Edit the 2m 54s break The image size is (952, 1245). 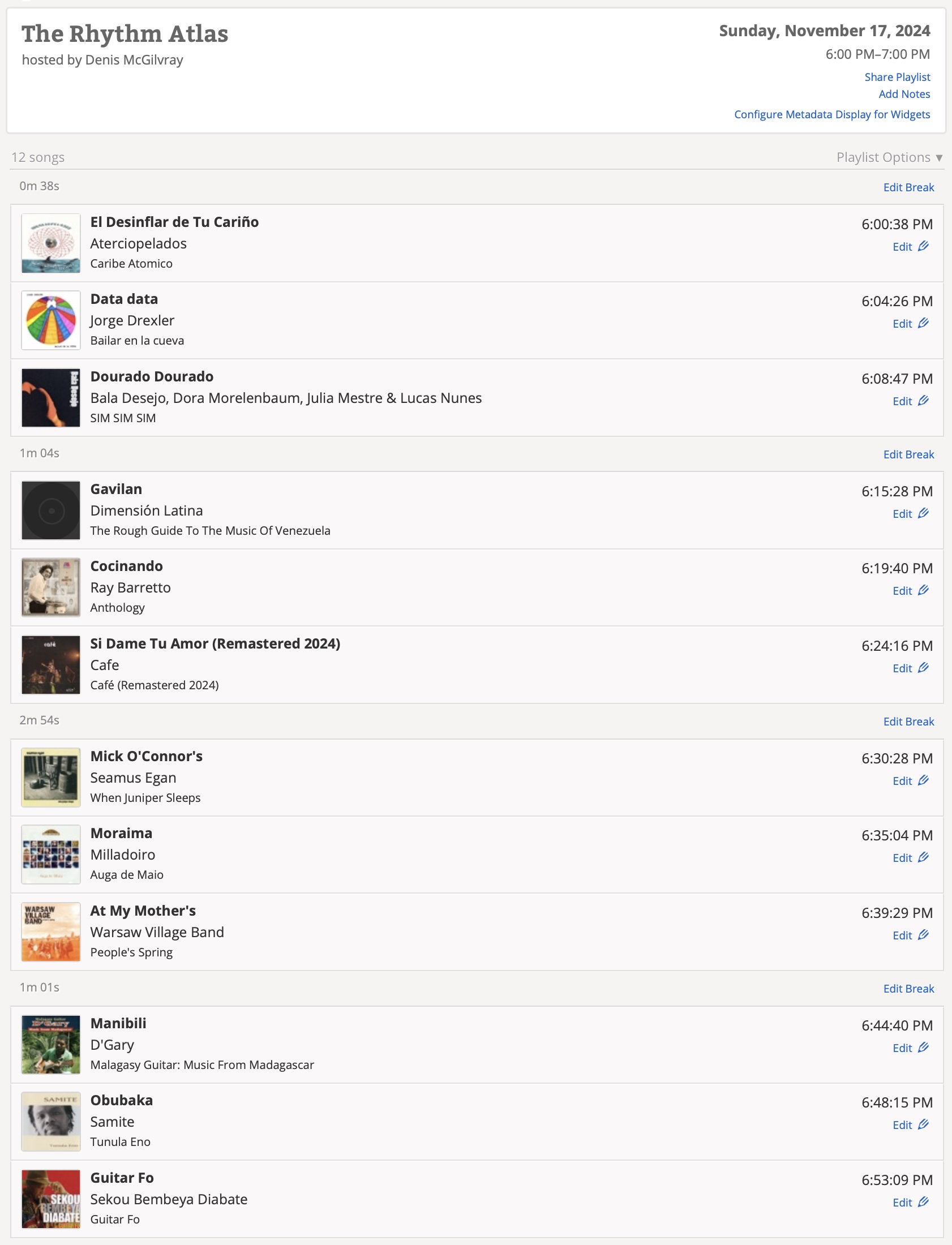908,722
